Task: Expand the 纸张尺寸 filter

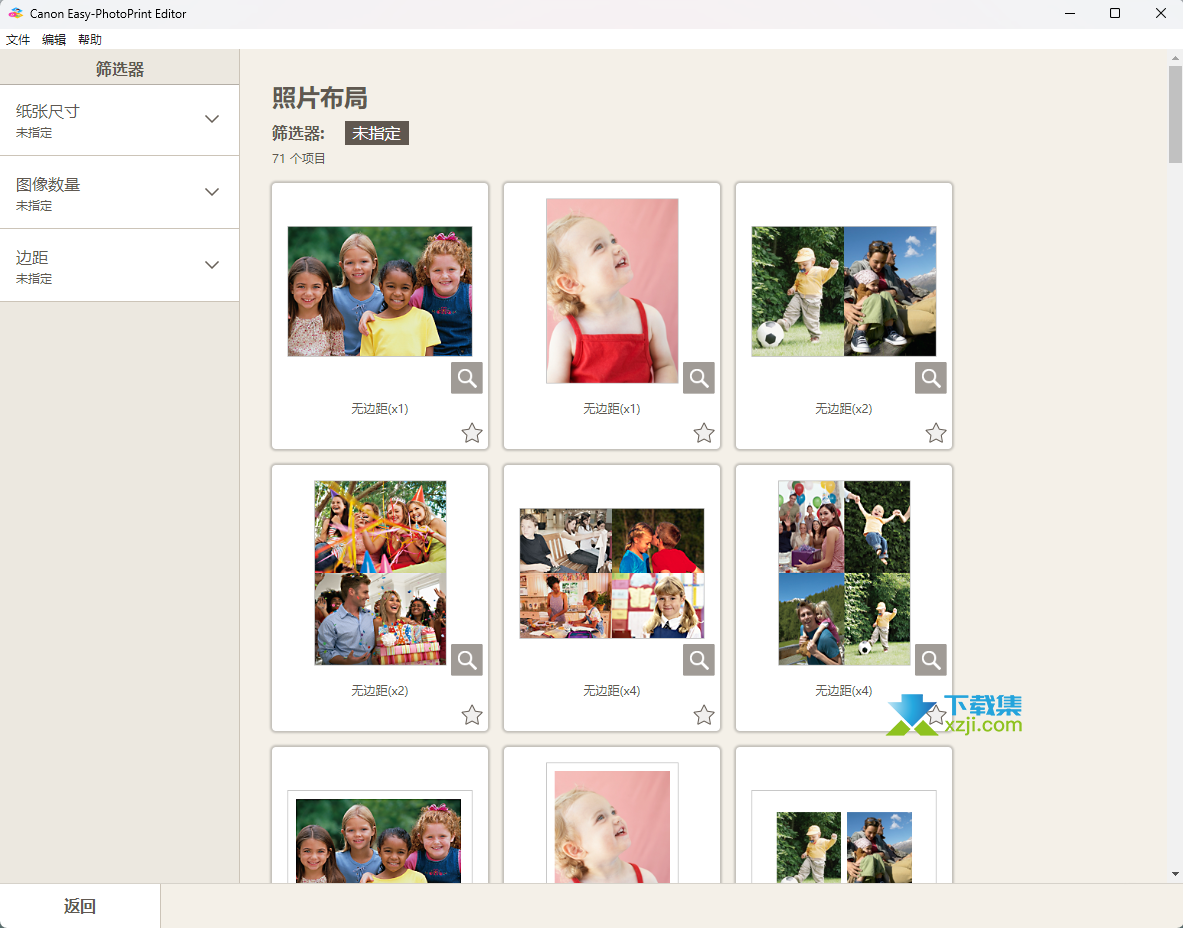Action: [x=119, y=121]
